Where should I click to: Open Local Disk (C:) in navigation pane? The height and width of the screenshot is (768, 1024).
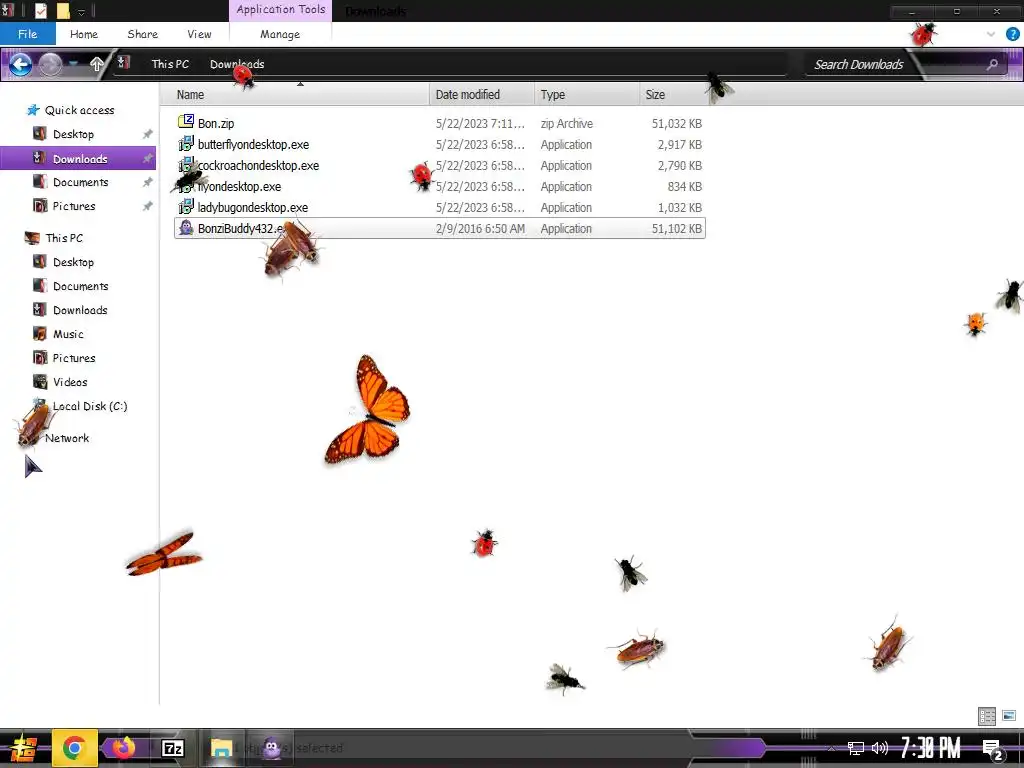[89, 406]
